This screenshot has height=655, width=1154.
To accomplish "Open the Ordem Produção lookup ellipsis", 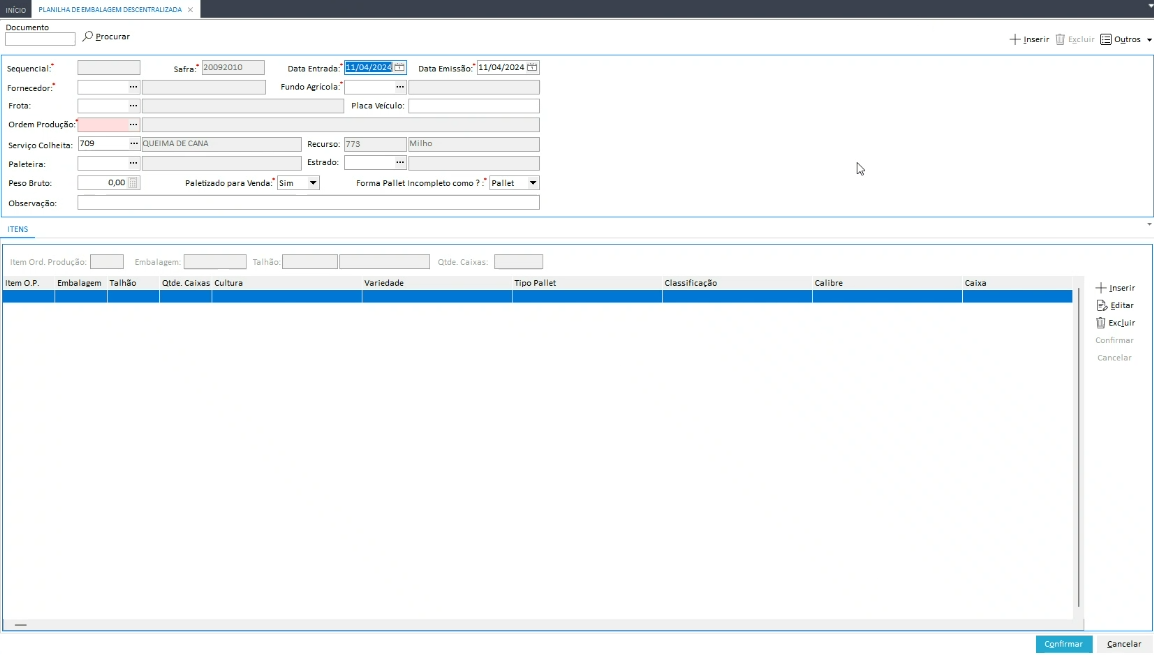I will (133, 124).
